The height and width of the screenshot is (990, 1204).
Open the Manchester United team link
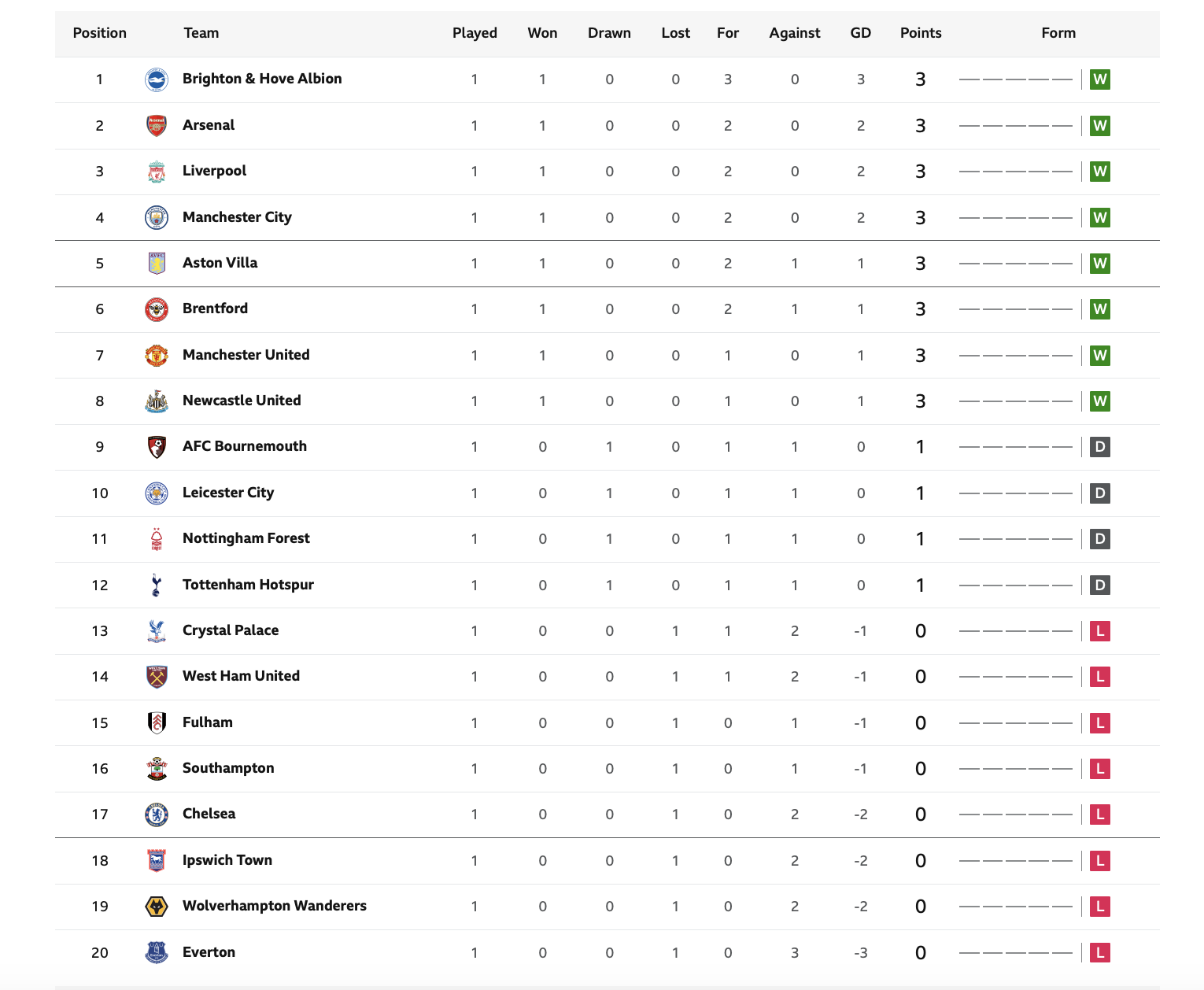(x=246, y=355)
